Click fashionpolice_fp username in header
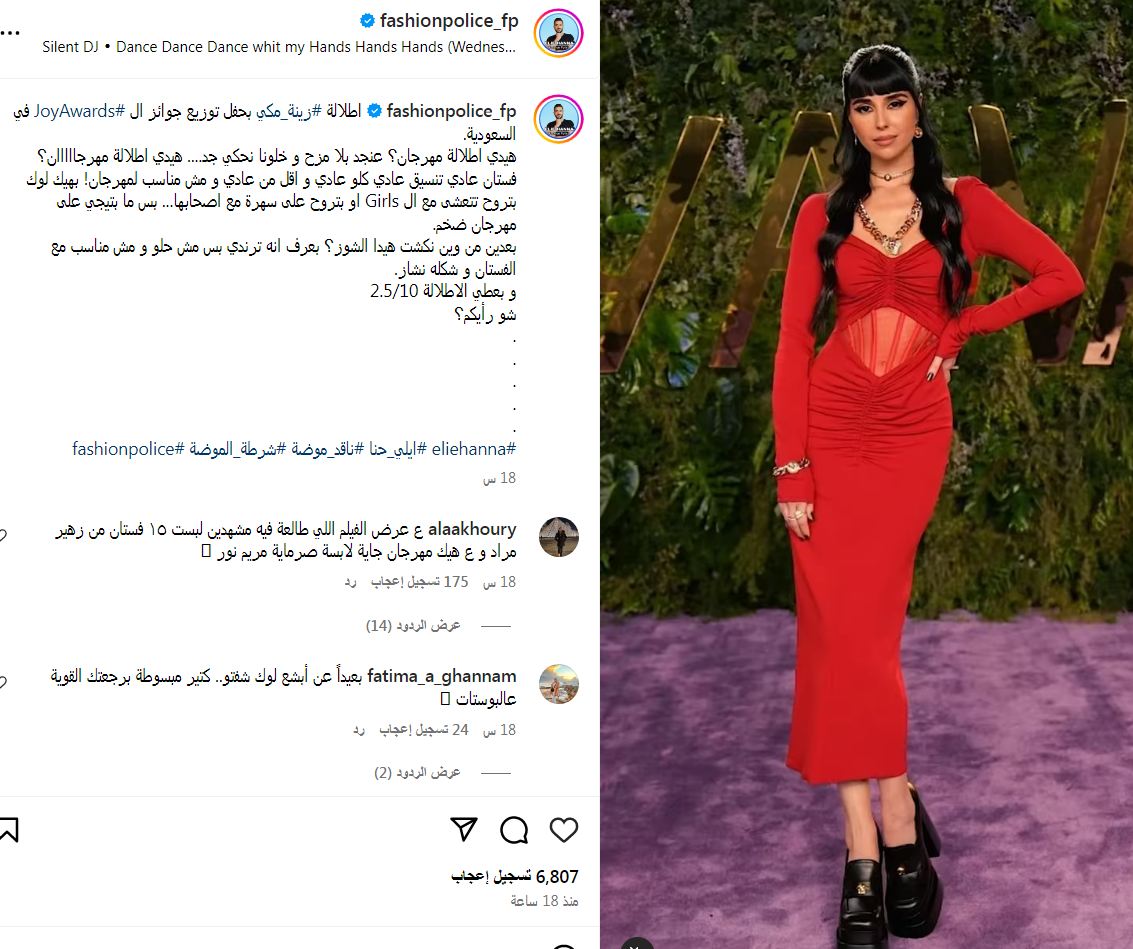 [449, 21]
